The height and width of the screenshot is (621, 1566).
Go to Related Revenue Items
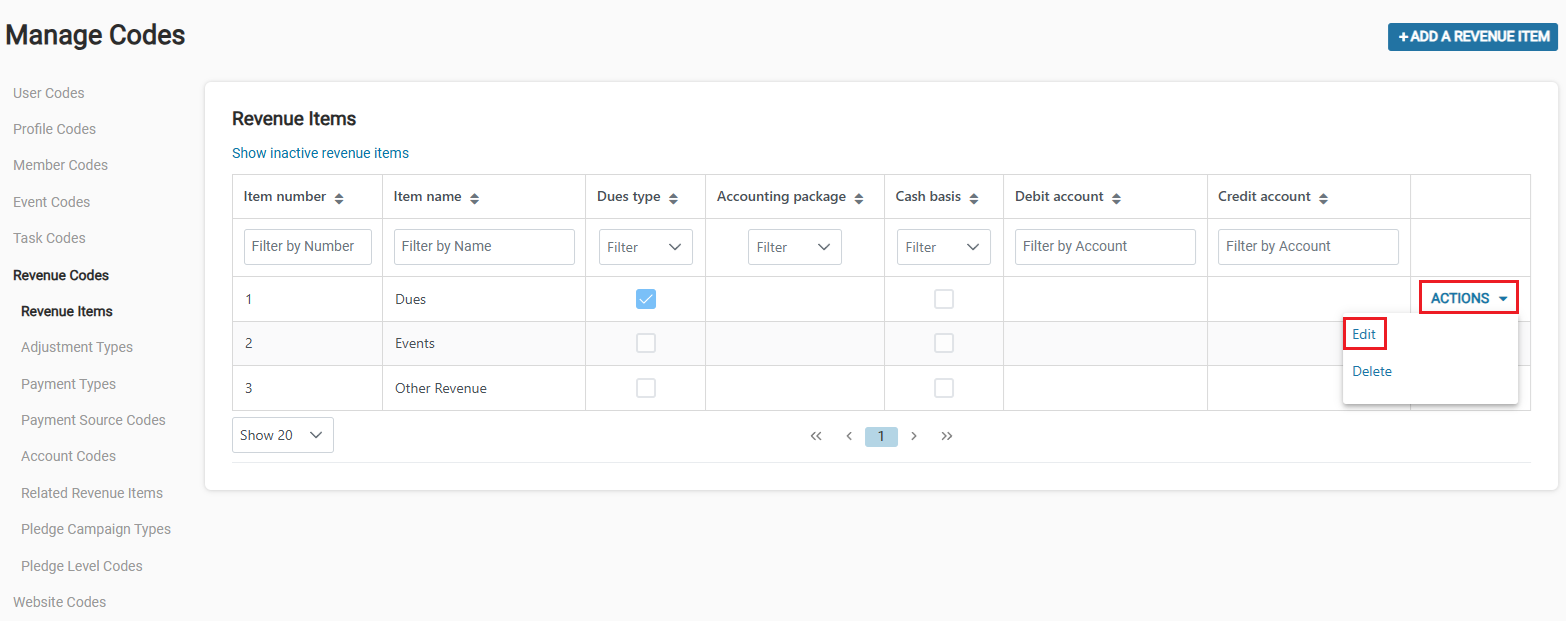[x=92, y=493]
